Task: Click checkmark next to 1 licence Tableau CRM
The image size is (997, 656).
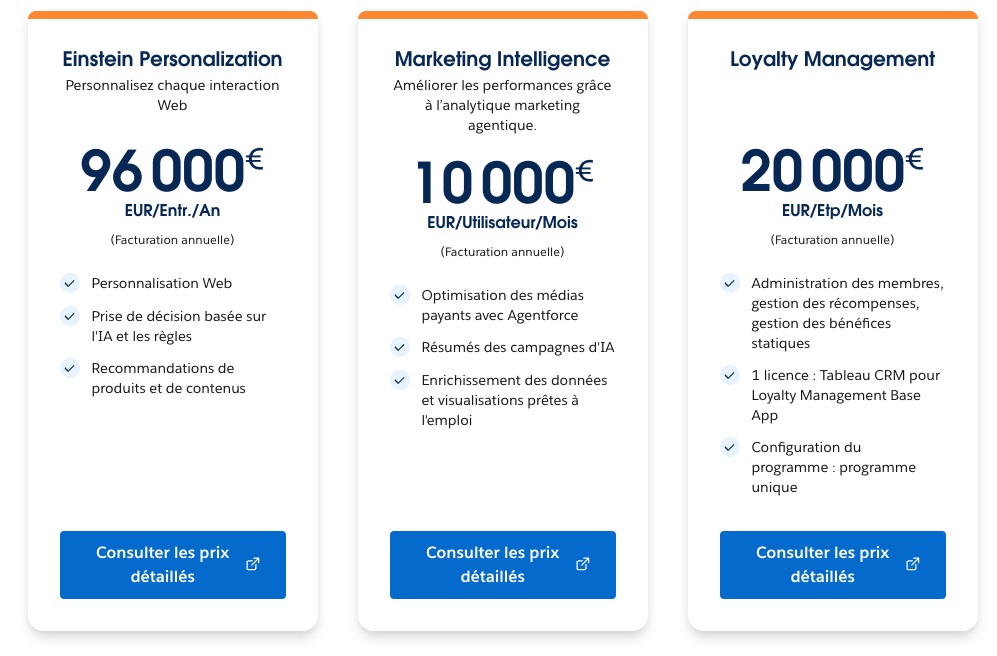Action: tap(730, 375)
